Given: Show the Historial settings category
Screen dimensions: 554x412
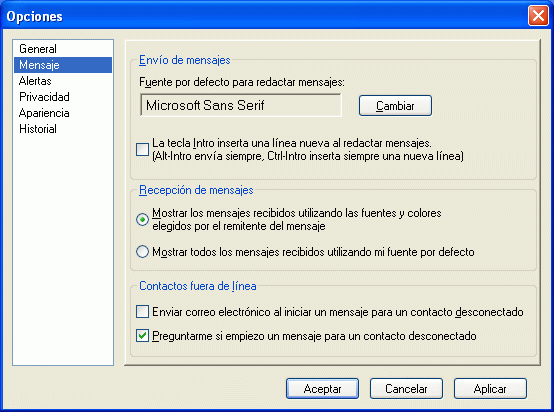Looking at the screenshot, I should click(63, 129).
